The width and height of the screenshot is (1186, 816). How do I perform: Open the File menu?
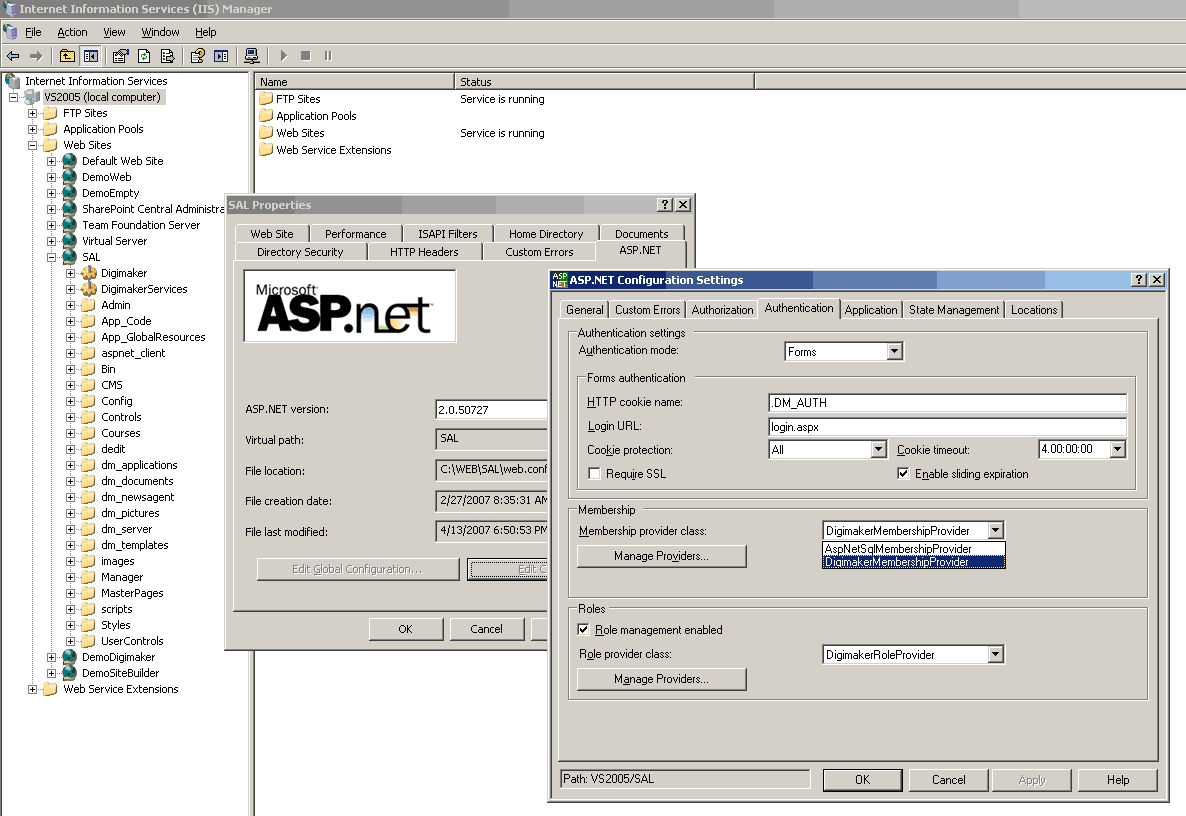coord(33,32)
